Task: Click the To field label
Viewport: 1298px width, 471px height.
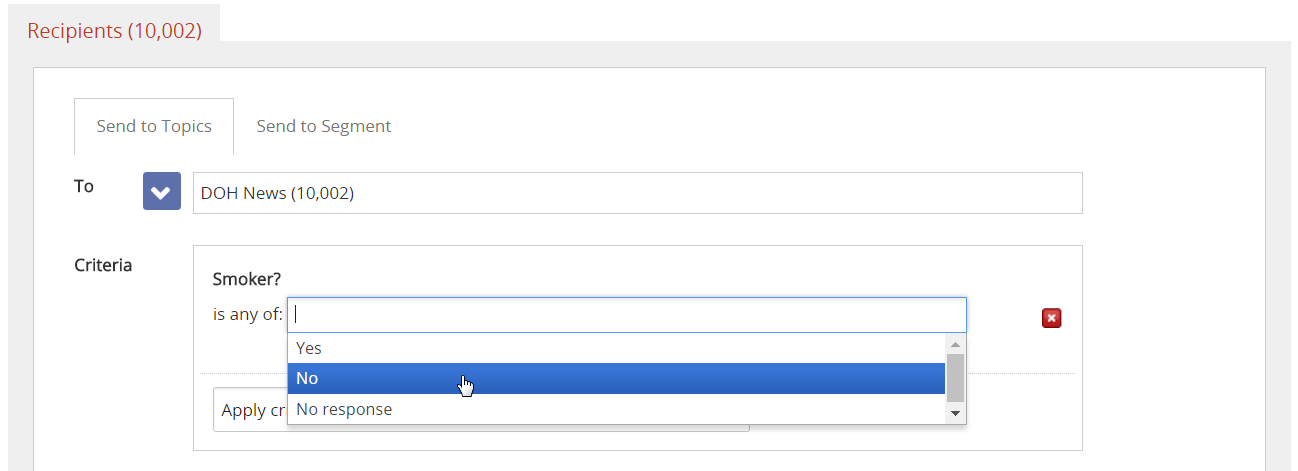Action: pyautogui.click(x=84, y=186)
